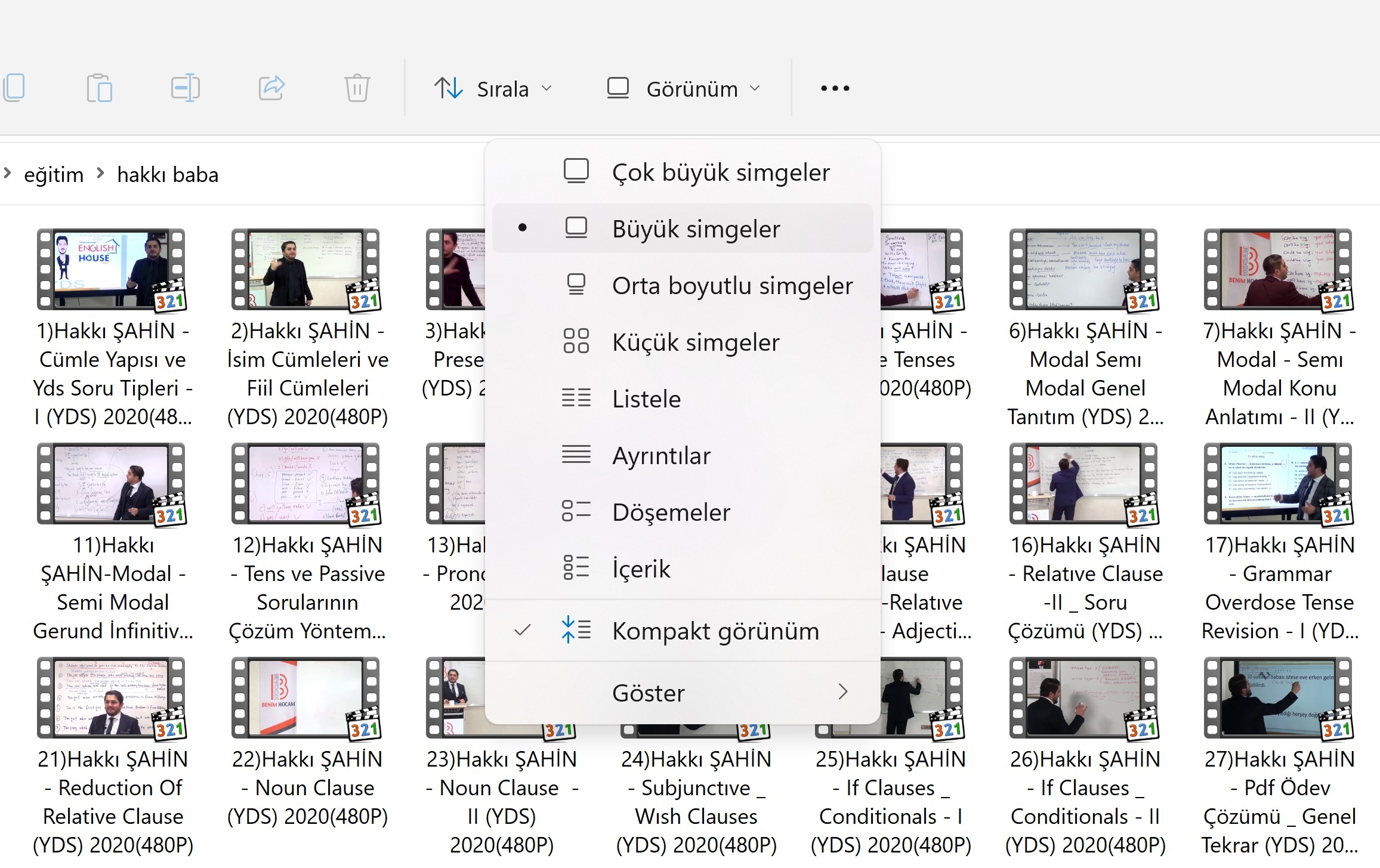The height and width of the screenshot is (868, 1380).
Task: Open the three-dots more options menu
Action: click(x=835, y=88)
